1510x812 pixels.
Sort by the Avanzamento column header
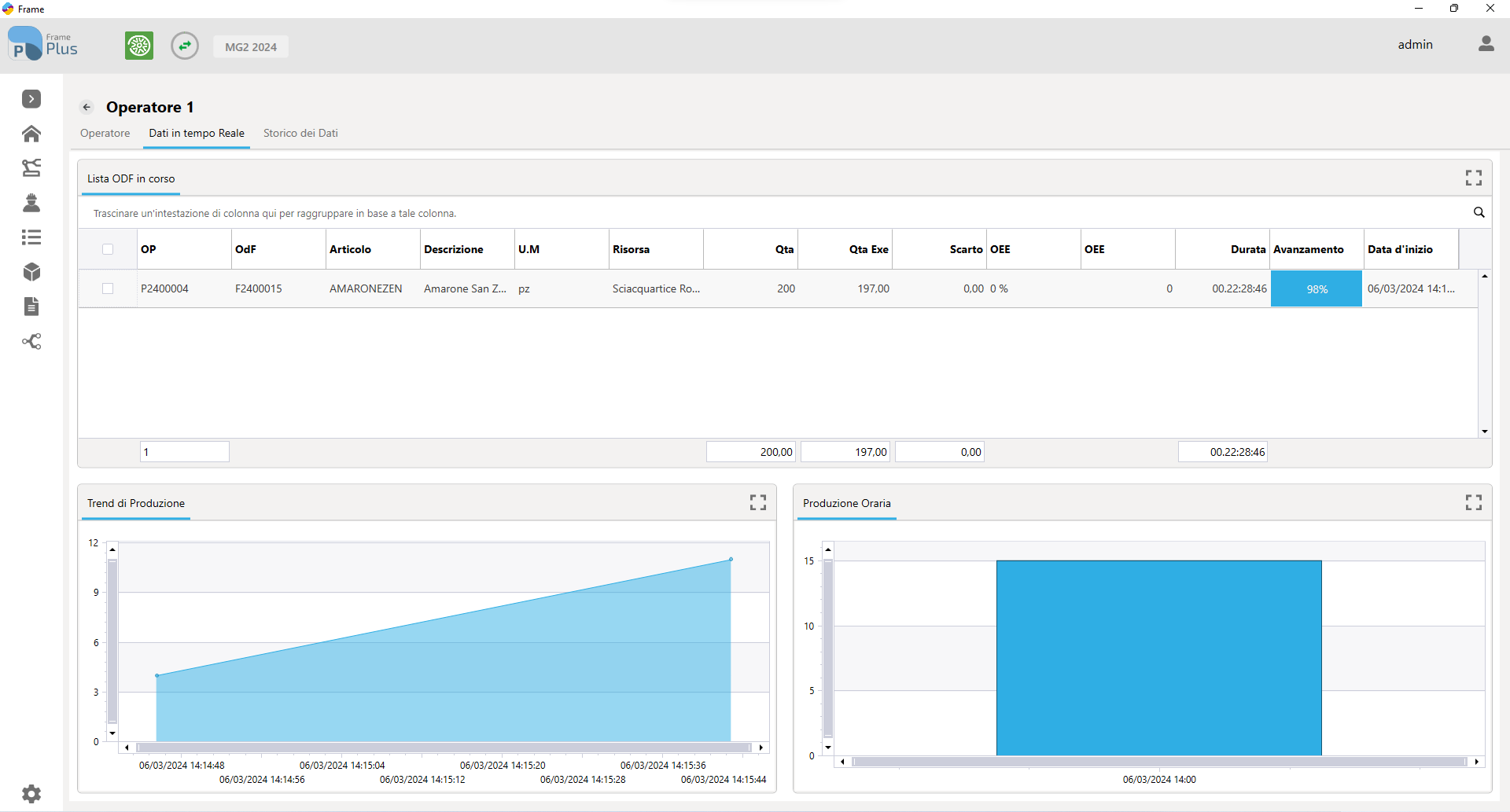[x=1317, y=249]
